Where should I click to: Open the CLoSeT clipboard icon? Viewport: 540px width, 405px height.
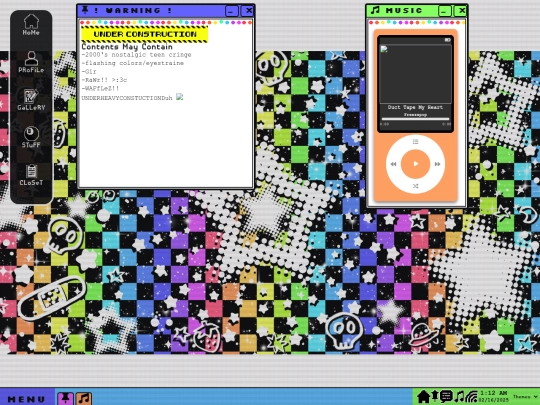coord(31,175)
